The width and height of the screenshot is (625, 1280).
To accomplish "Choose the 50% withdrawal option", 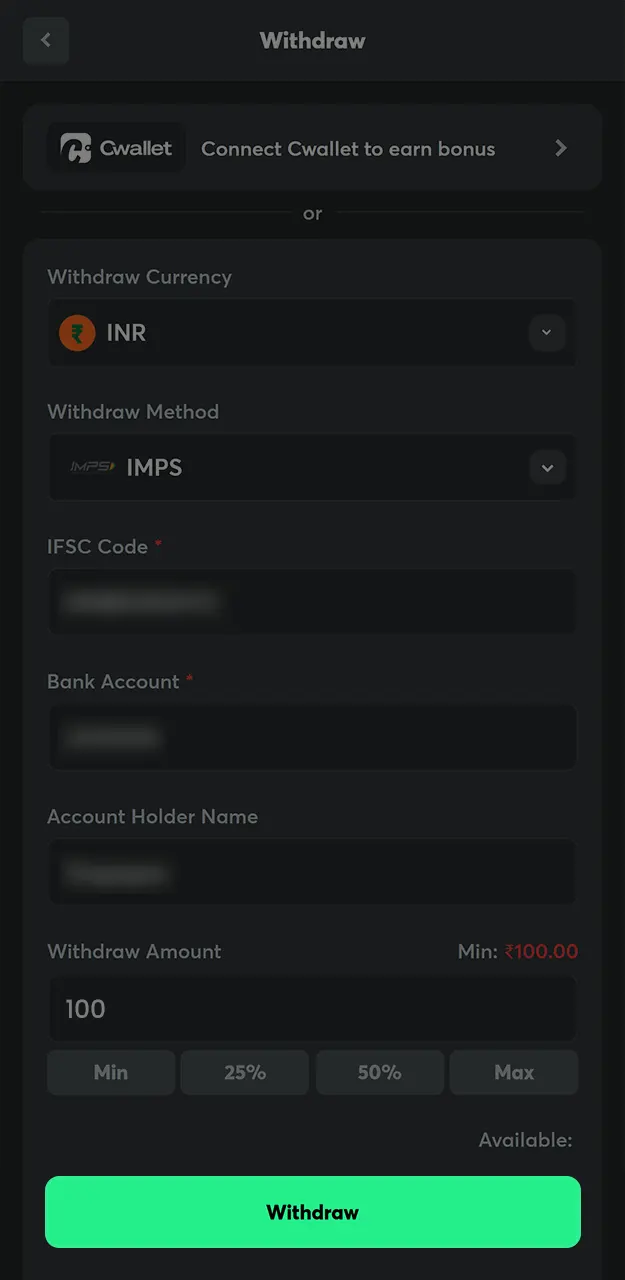I will tap(379, 1072).
